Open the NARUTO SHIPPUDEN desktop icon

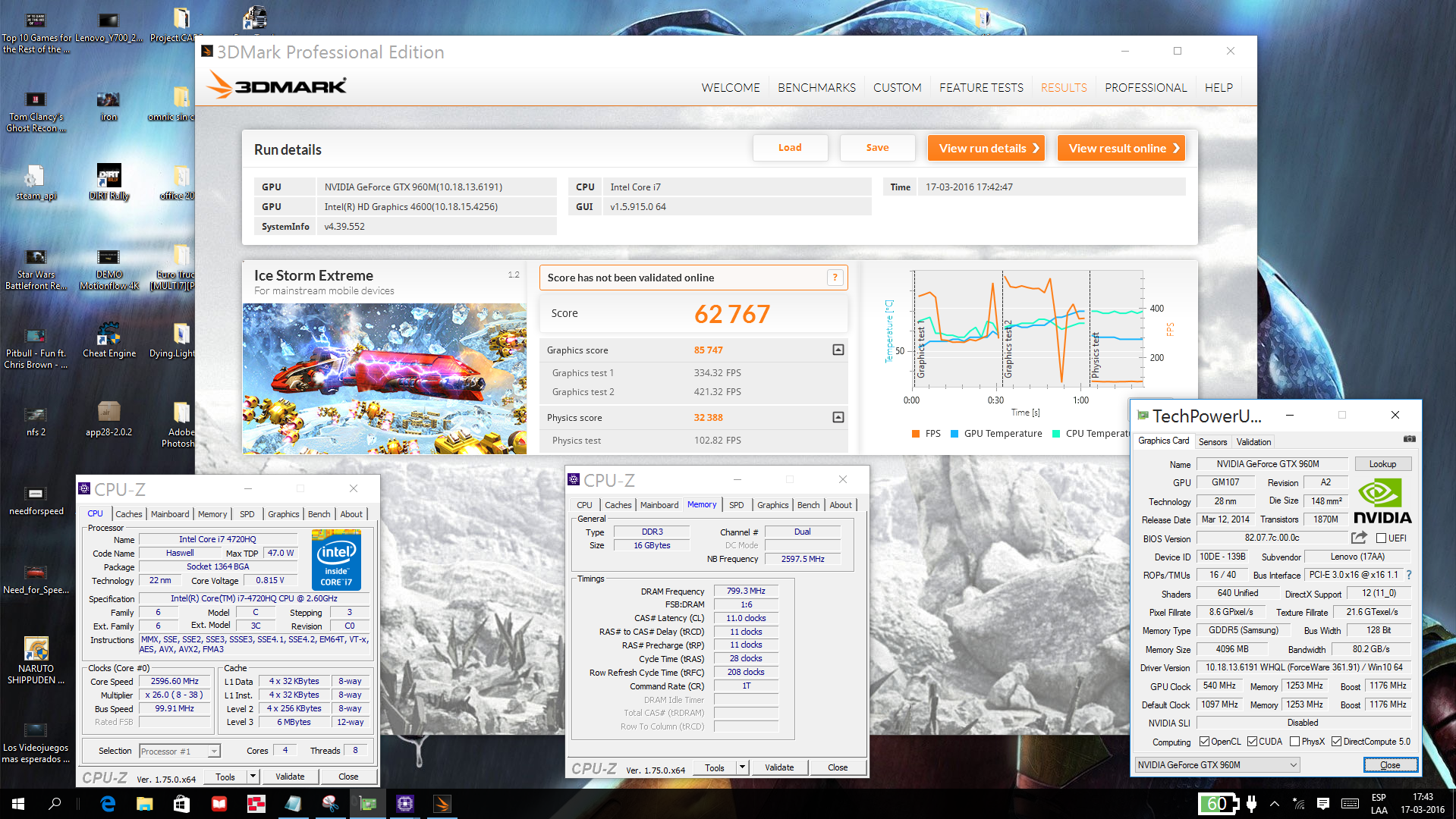pyautogui.click(x=36, y=660)
